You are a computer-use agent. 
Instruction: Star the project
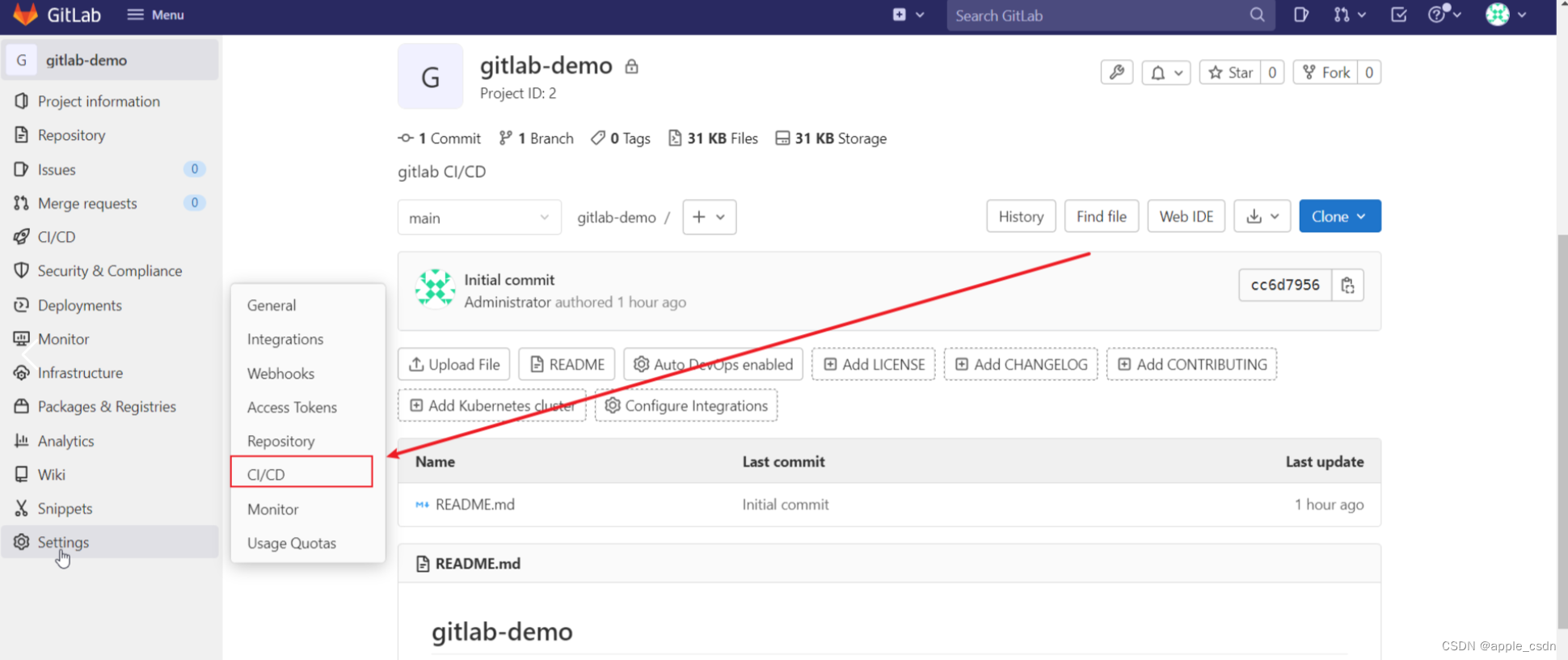(x=1230, y=72)
